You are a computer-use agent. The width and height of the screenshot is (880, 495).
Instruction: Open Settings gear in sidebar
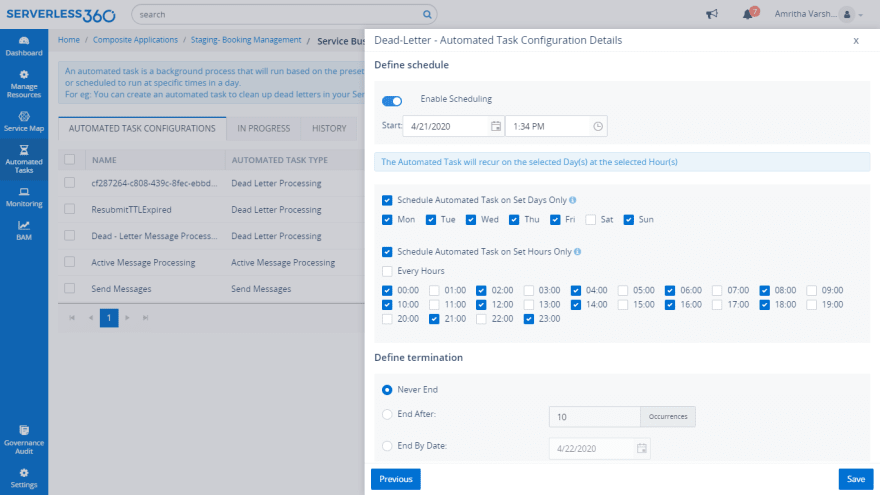coord(24,478)
